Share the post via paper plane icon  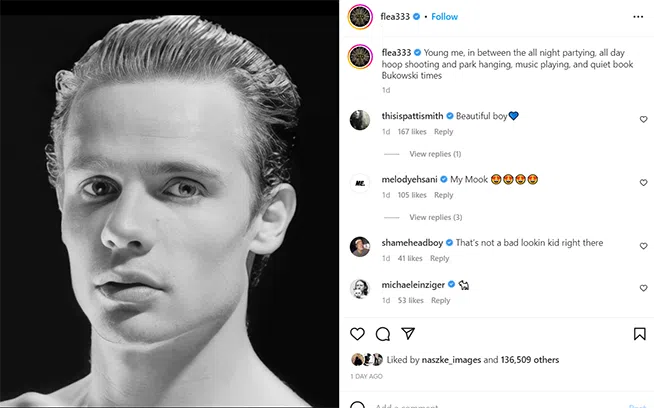(408, 334)
